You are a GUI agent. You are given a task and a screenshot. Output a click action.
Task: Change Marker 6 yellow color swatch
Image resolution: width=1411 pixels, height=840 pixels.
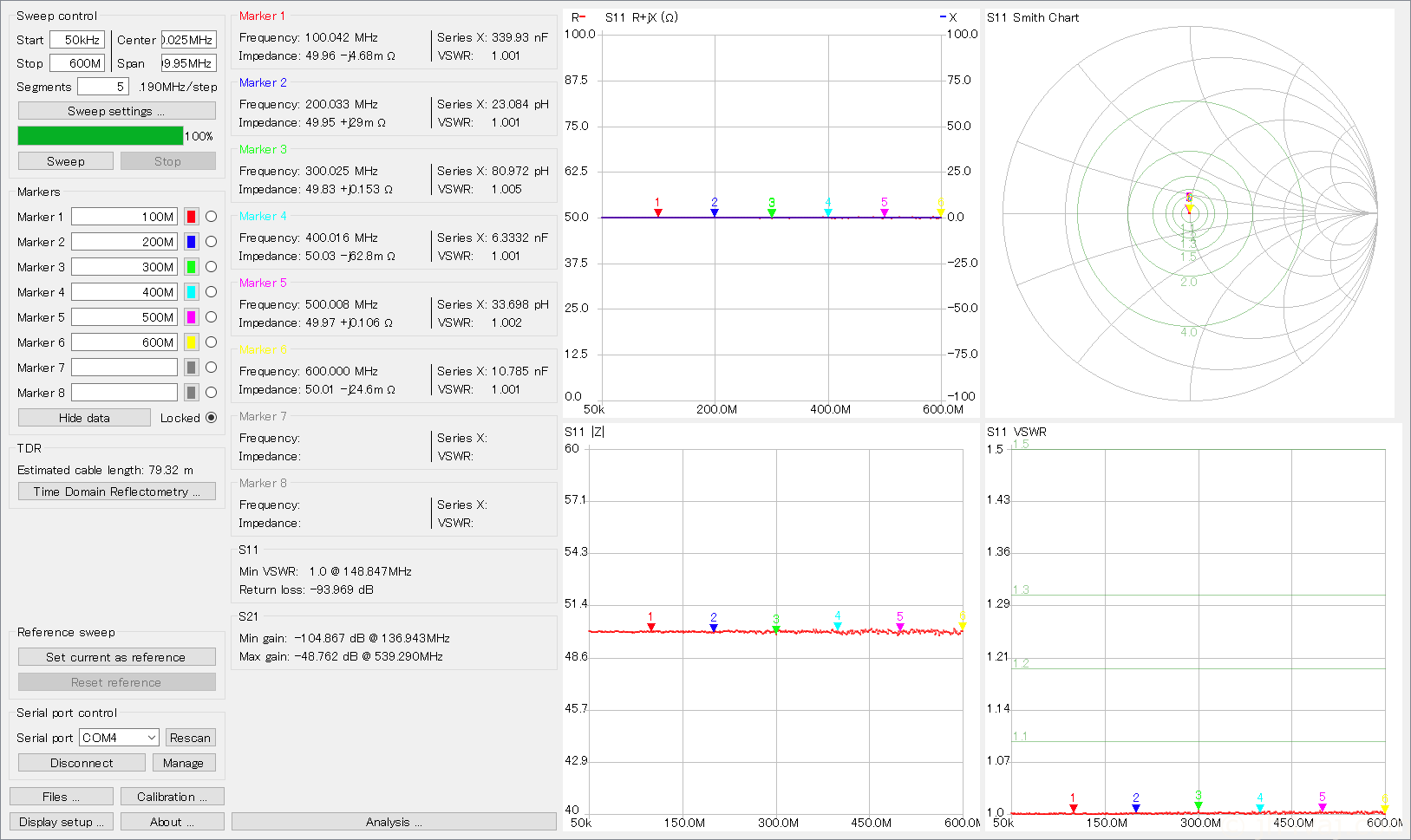[192, 342]
